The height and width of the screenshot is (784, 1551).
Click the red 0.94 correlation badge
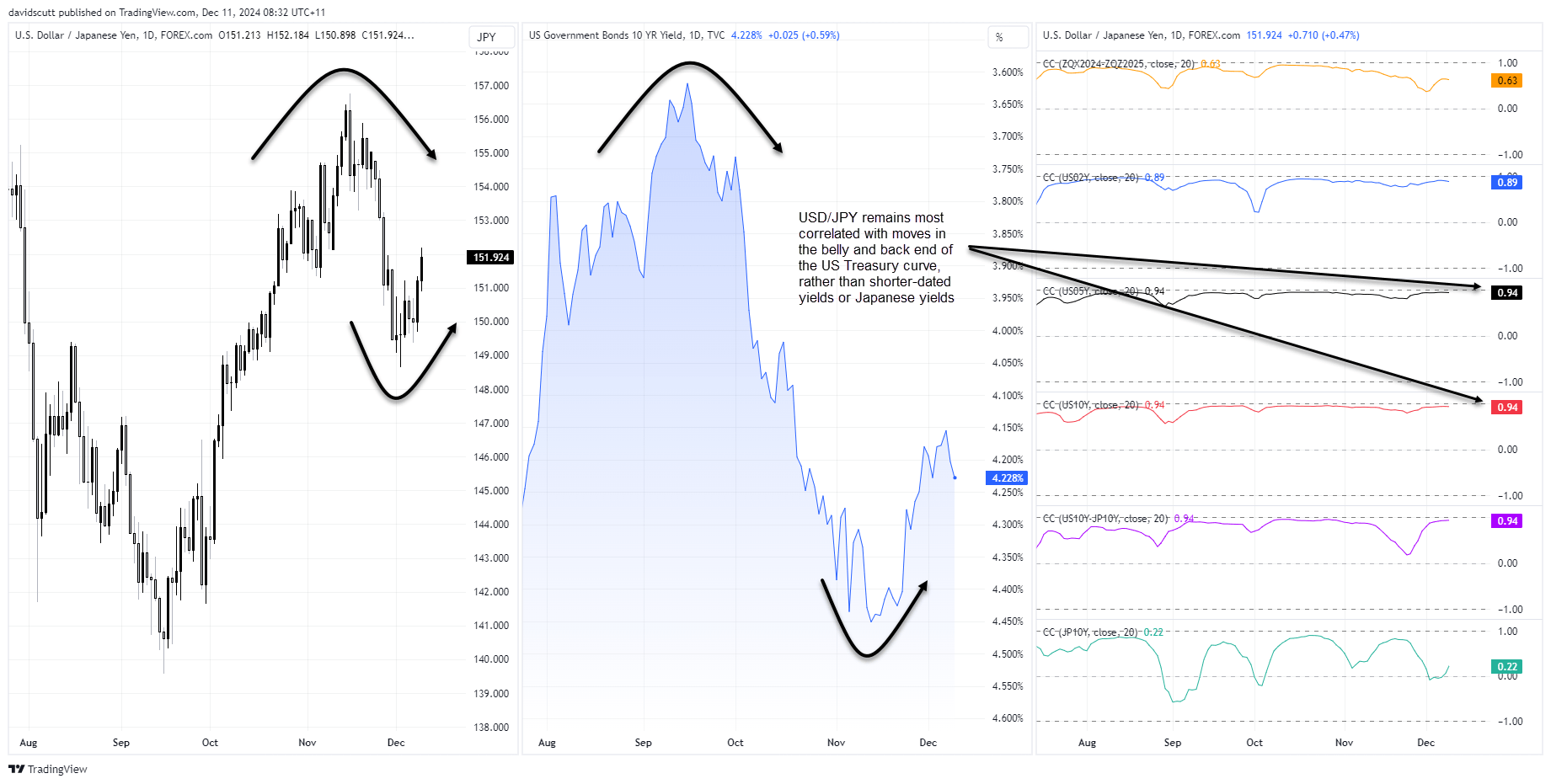(x=1506, y=408)
